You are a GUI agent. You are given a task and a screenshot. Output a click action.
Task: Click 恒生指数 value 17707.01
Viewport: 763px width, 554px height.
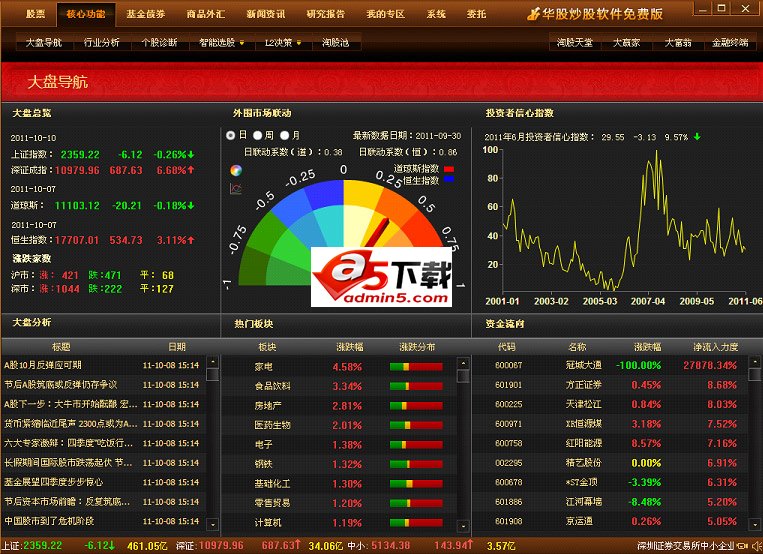[x=77, y=240]
